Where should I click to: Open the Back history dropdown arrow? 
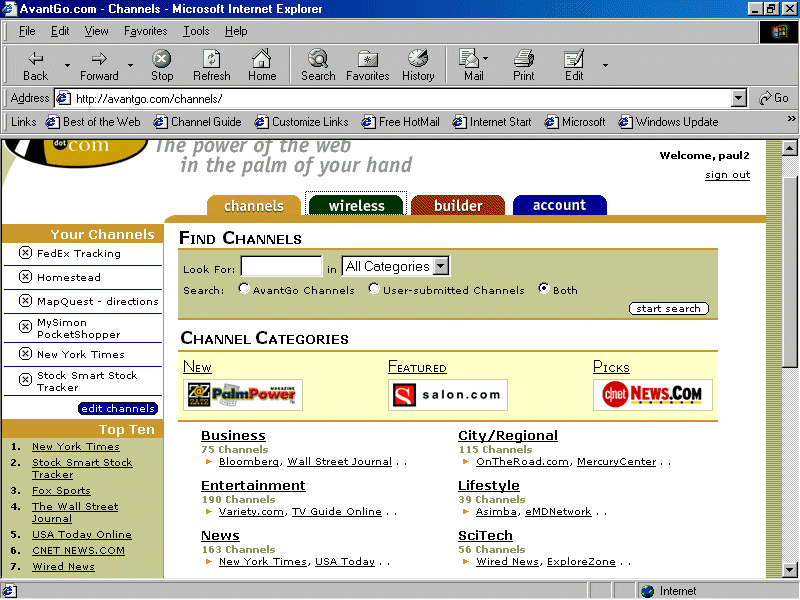67,65
